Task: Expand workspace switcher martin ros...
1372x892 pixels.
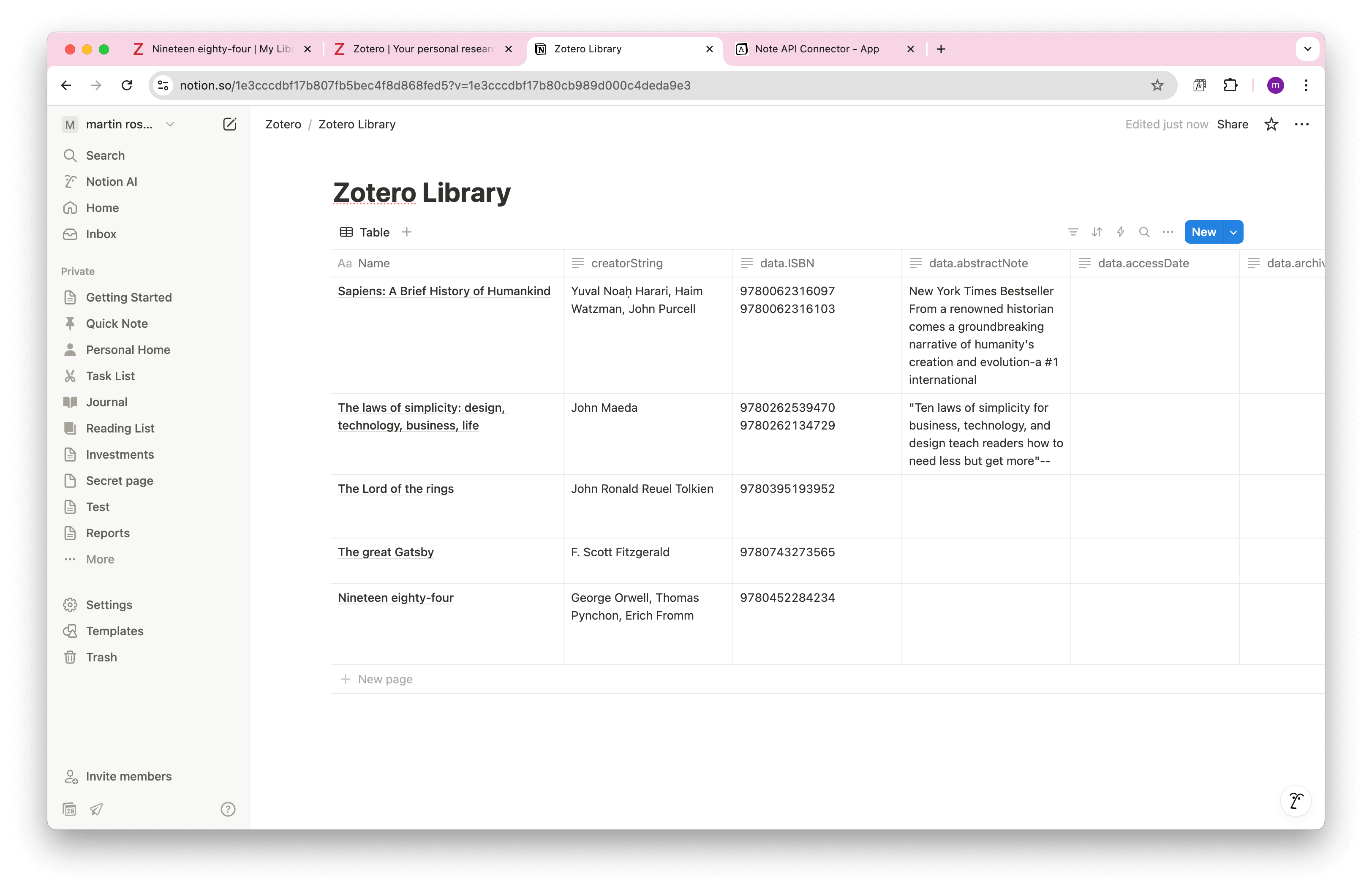Action: pyautogui.click(x=119, y=125)
